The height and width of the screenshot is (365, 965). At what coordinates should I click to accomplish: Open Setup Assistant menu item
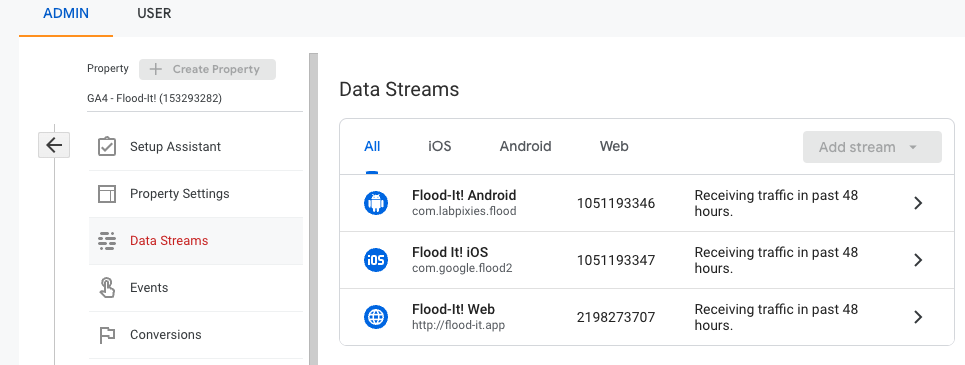196,147
